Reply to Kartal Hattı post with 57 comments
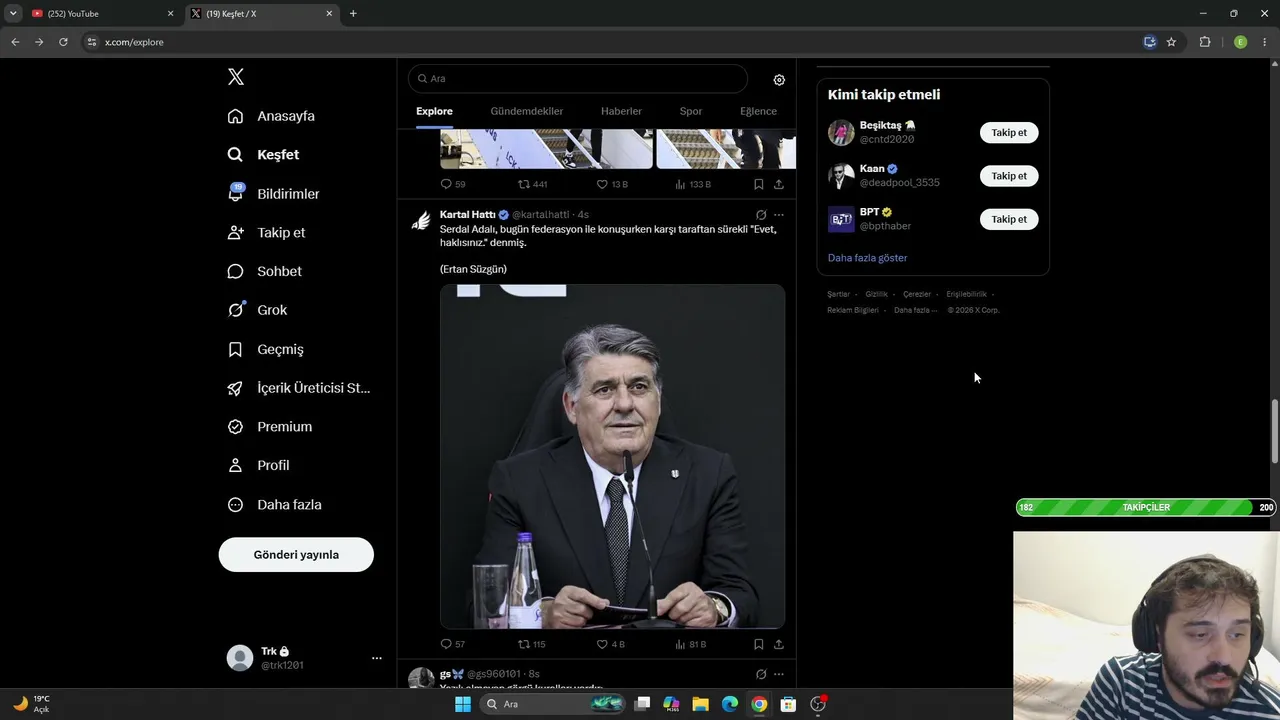The width and height of the screenshot is (1280, 720). 453,644
